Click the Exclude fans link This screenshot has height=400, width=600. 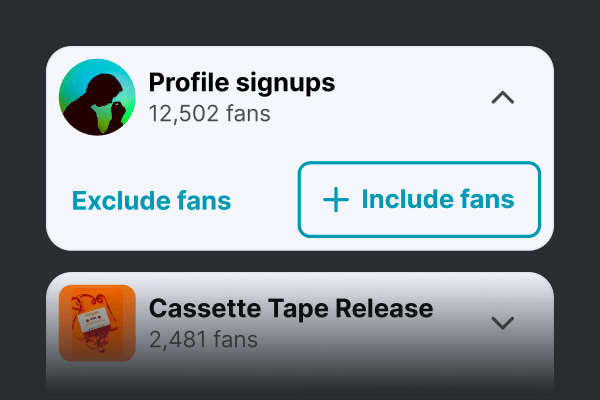tap(152, 201)
